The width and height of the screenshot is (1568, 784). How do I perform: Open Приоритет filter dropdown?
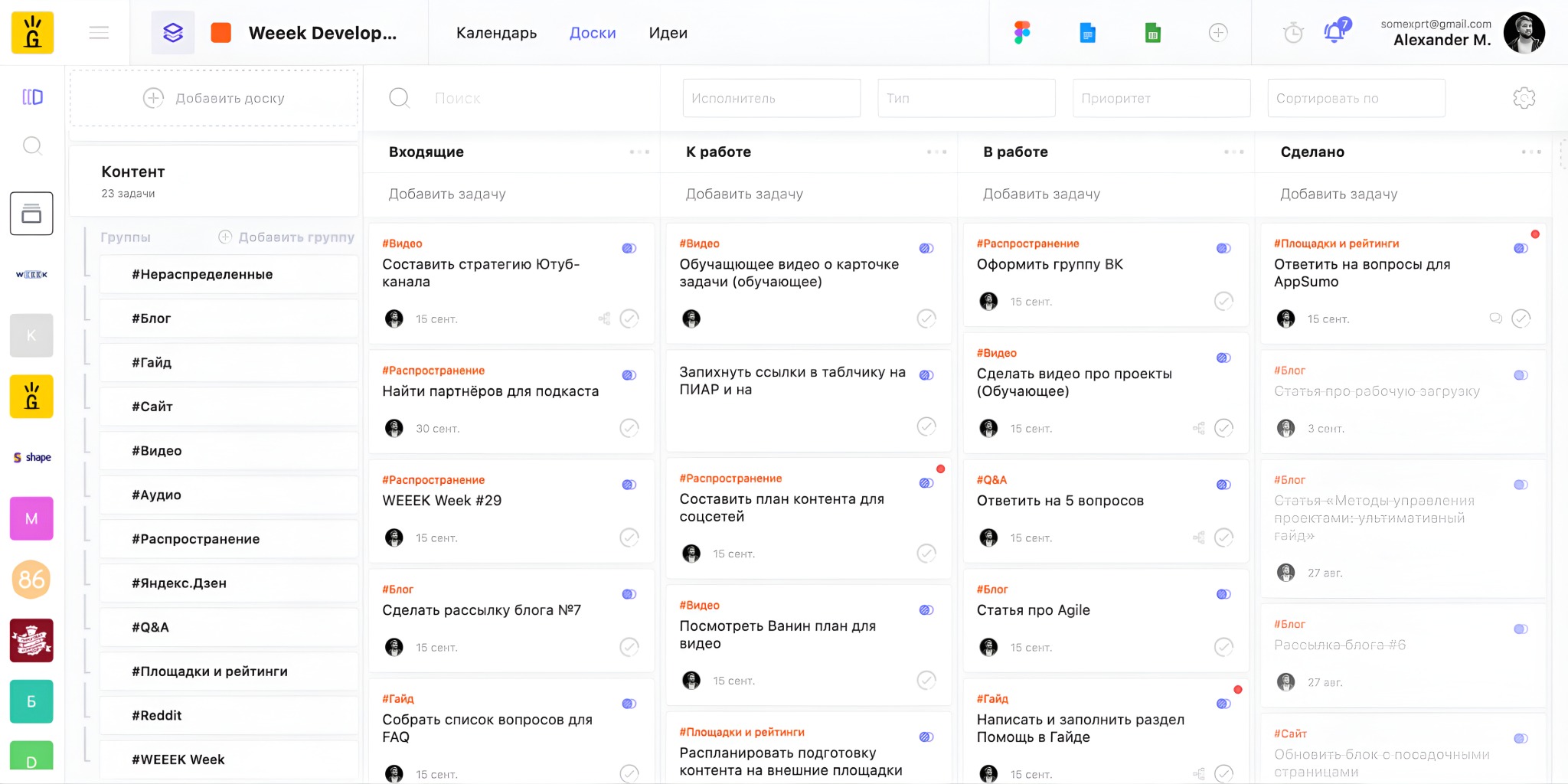point(1161,98)
